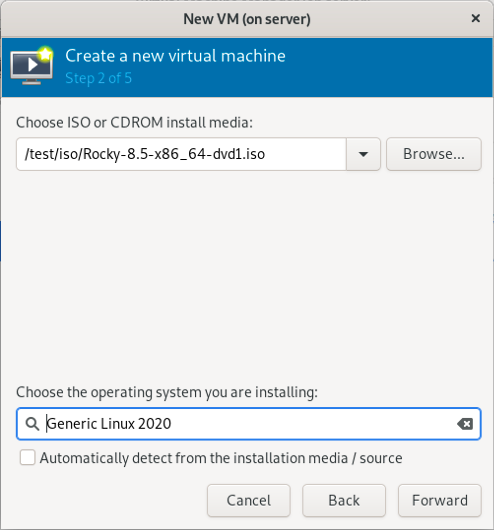Click the 'Create a new virtual machine' heading
Screen dimensions: 494x530
coord(175,56)
